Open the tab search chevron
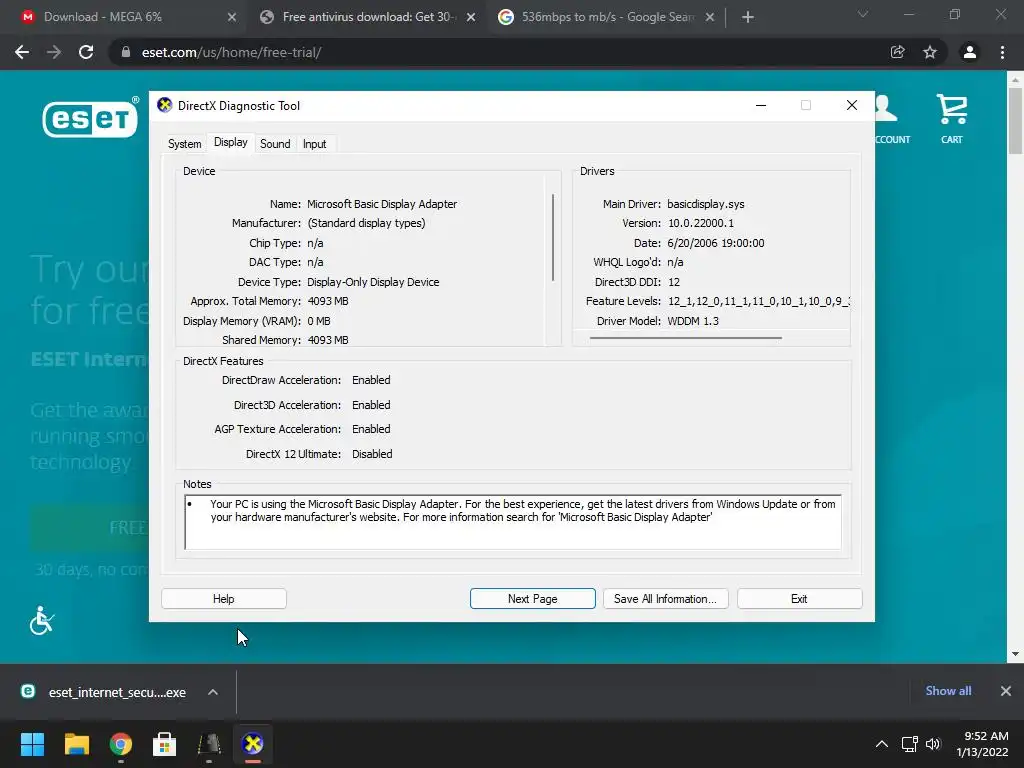Screen dimensions: 1024x768 863,14
